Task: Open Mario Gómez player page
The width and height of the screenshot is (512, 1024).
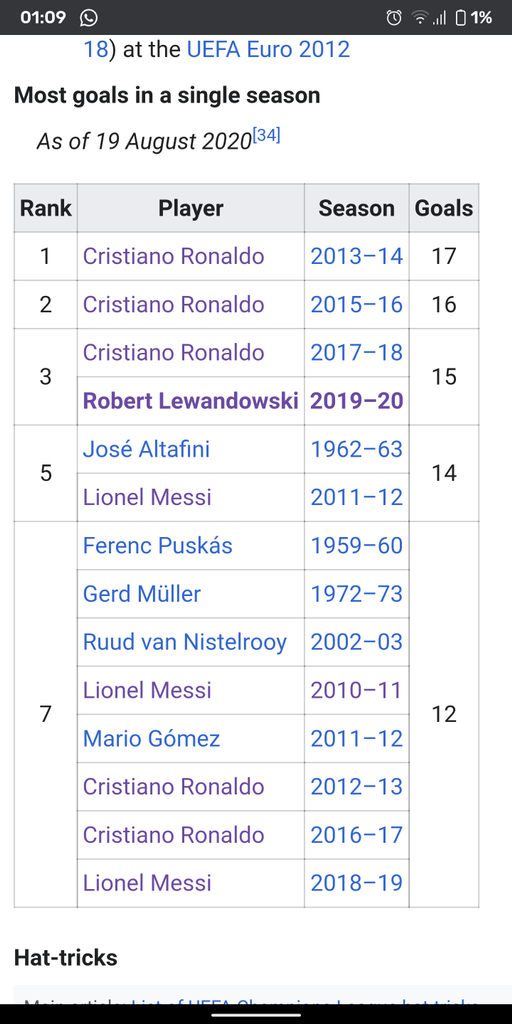Action: click(x=152, y=739)
